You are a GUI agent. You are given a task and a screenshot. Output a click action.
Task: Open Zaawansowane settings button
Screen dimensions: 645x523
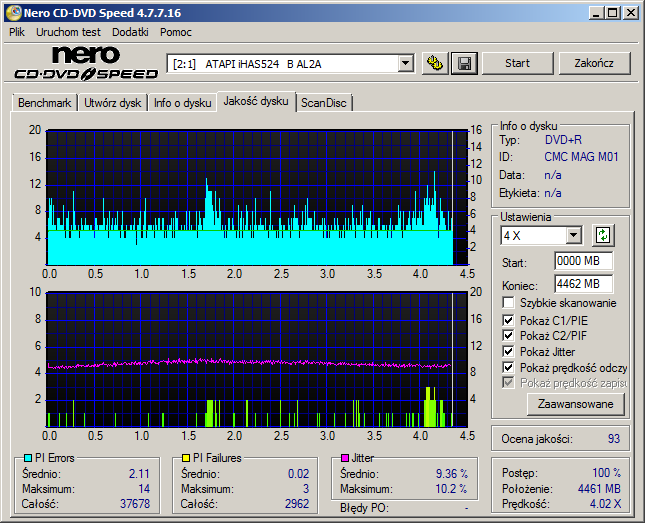575,404
